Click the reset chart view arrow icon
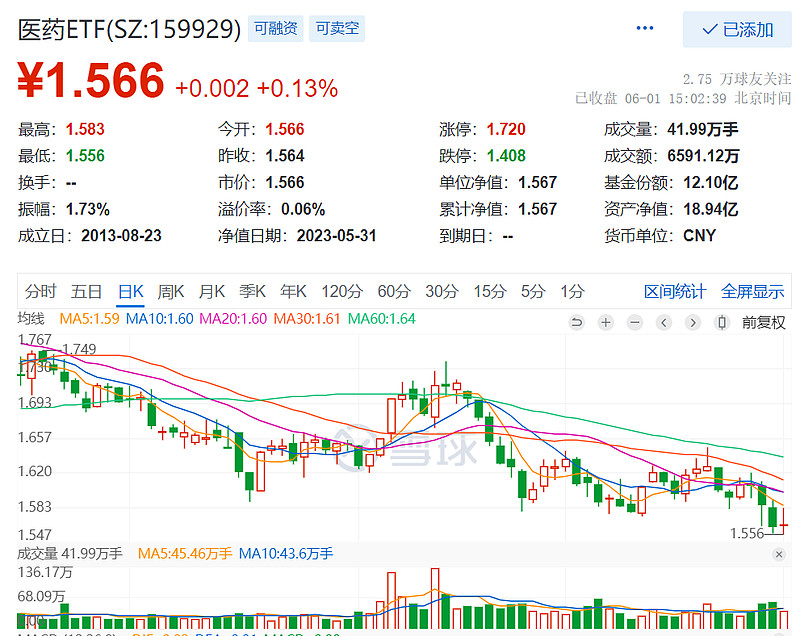800x636 pixels. (x=576, y=323)
